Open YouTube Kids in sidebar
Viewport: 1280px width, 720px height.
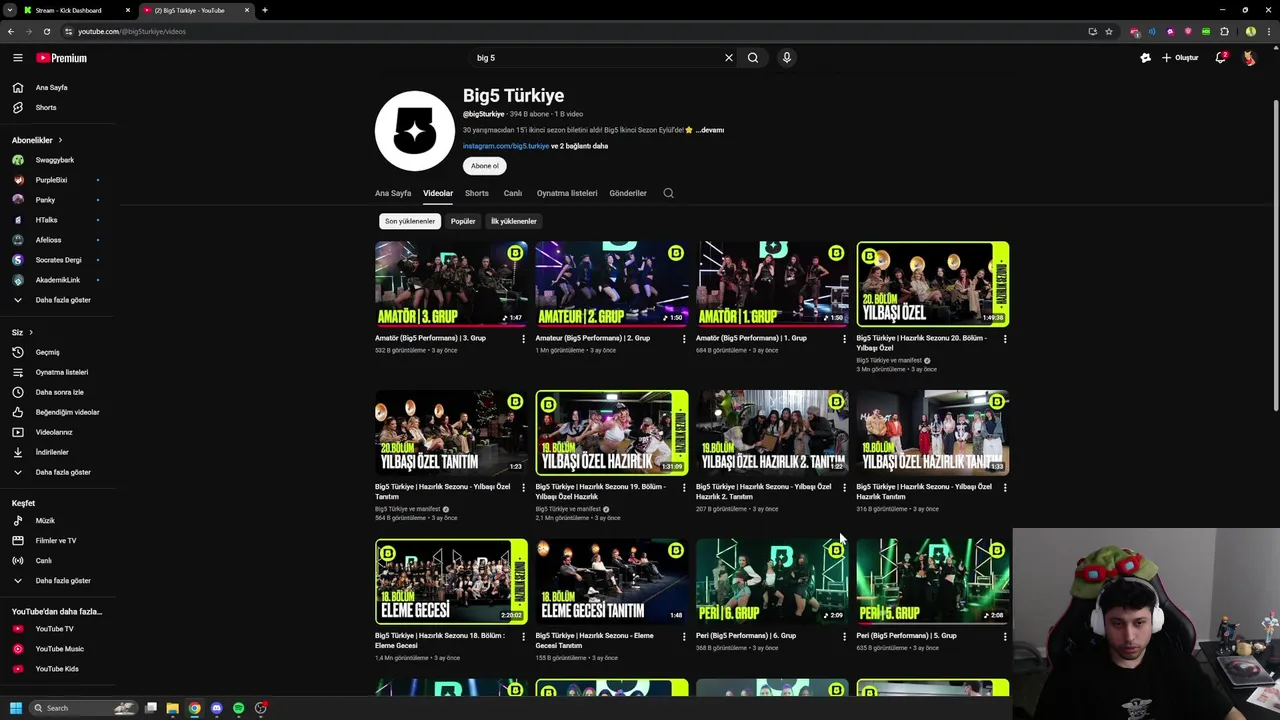click(58, 669)
